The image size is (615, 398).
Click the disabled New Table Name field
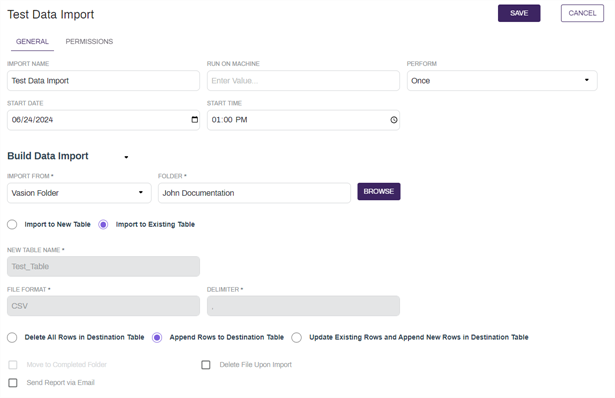pyautogui.click(x=104, y=266)
